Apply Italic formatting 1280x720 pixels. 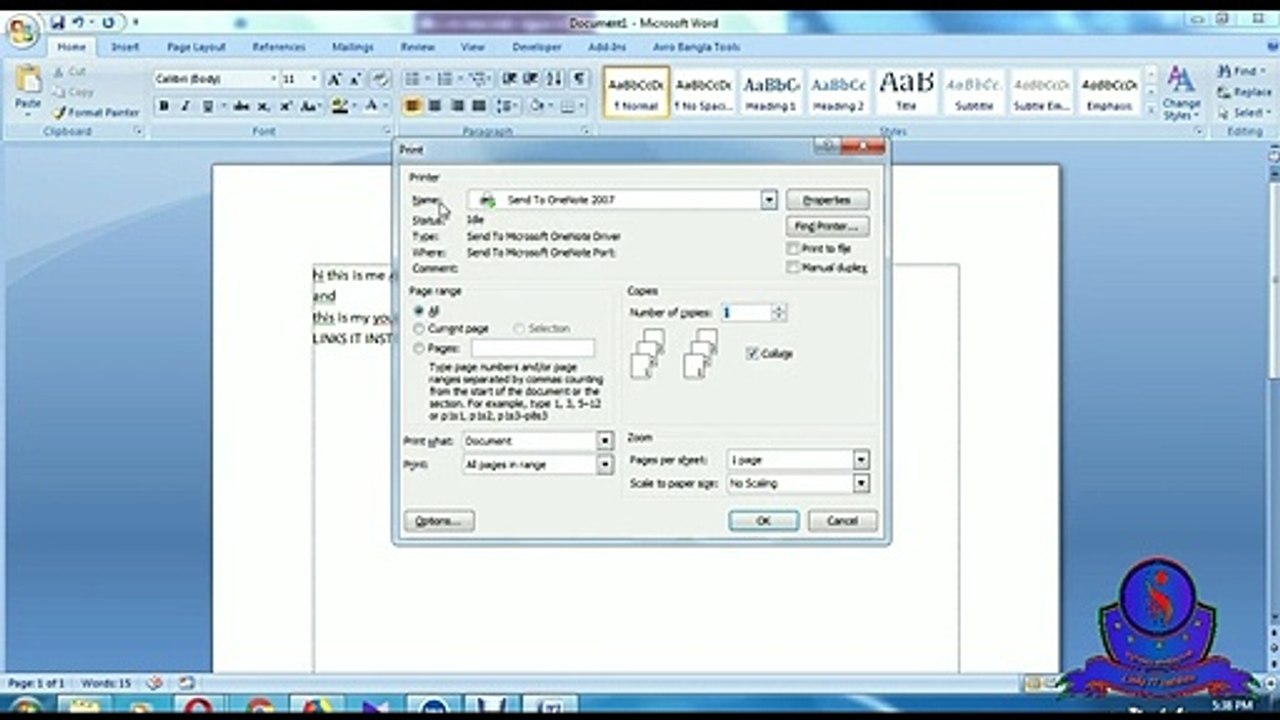185,106
